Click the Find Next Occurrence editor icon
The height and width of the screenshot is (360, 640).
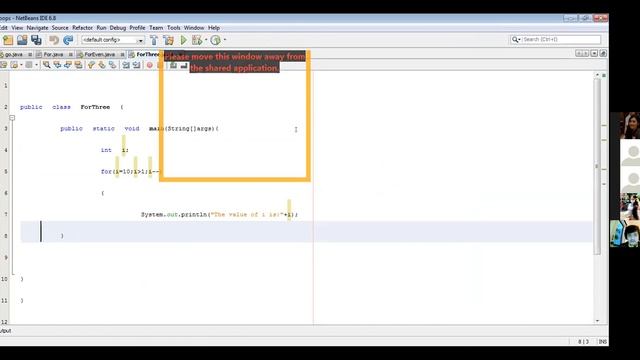68,65
